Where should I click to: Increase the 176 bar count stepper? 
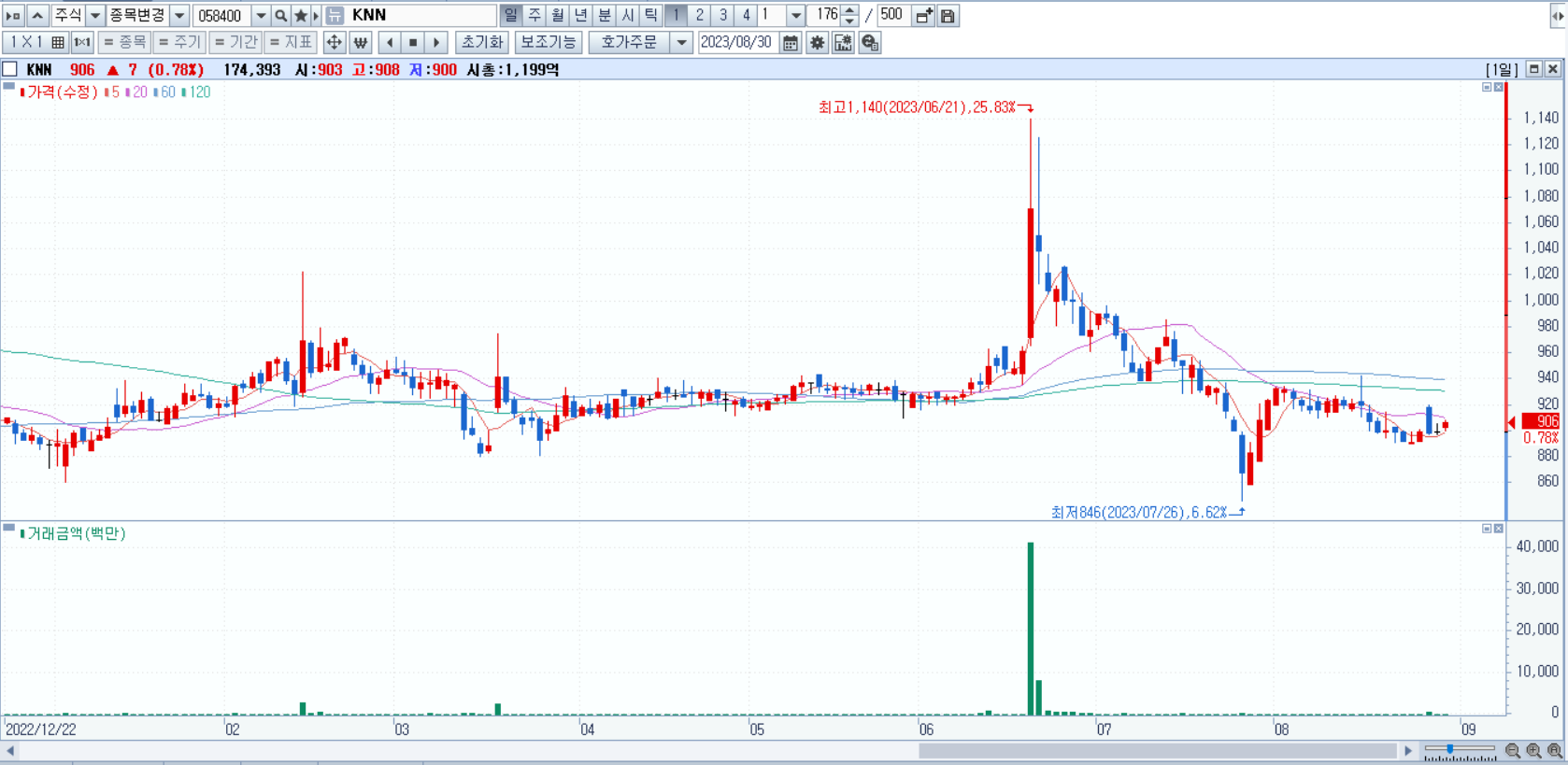click(849, 10)
